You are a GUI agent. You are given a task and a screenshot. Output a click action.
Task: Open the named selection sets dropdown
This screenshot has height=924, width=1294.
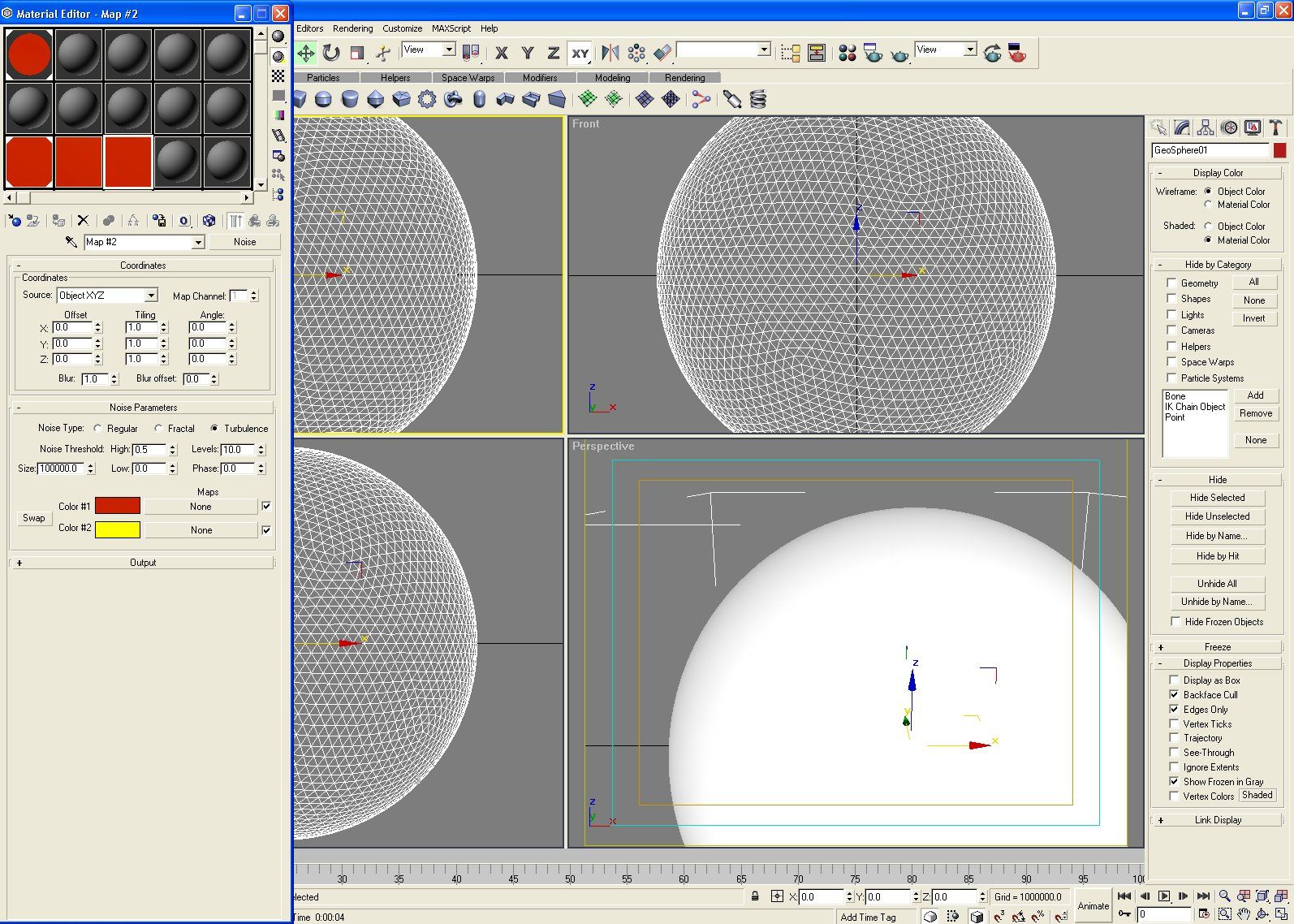click(x=764, y=50)
